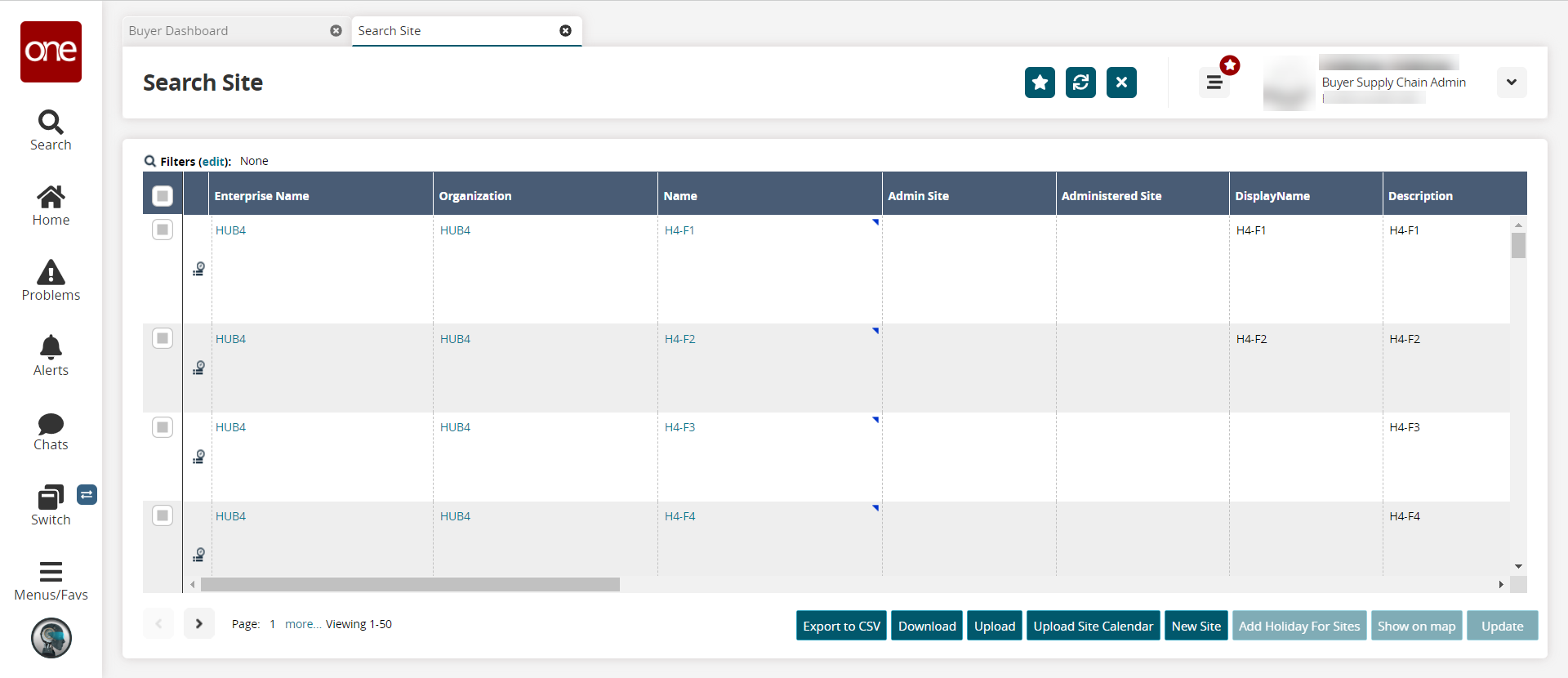The image size is (1568, 678).
Task: Check the H4-F1 row checkbox
Action: tap(163, 230)
